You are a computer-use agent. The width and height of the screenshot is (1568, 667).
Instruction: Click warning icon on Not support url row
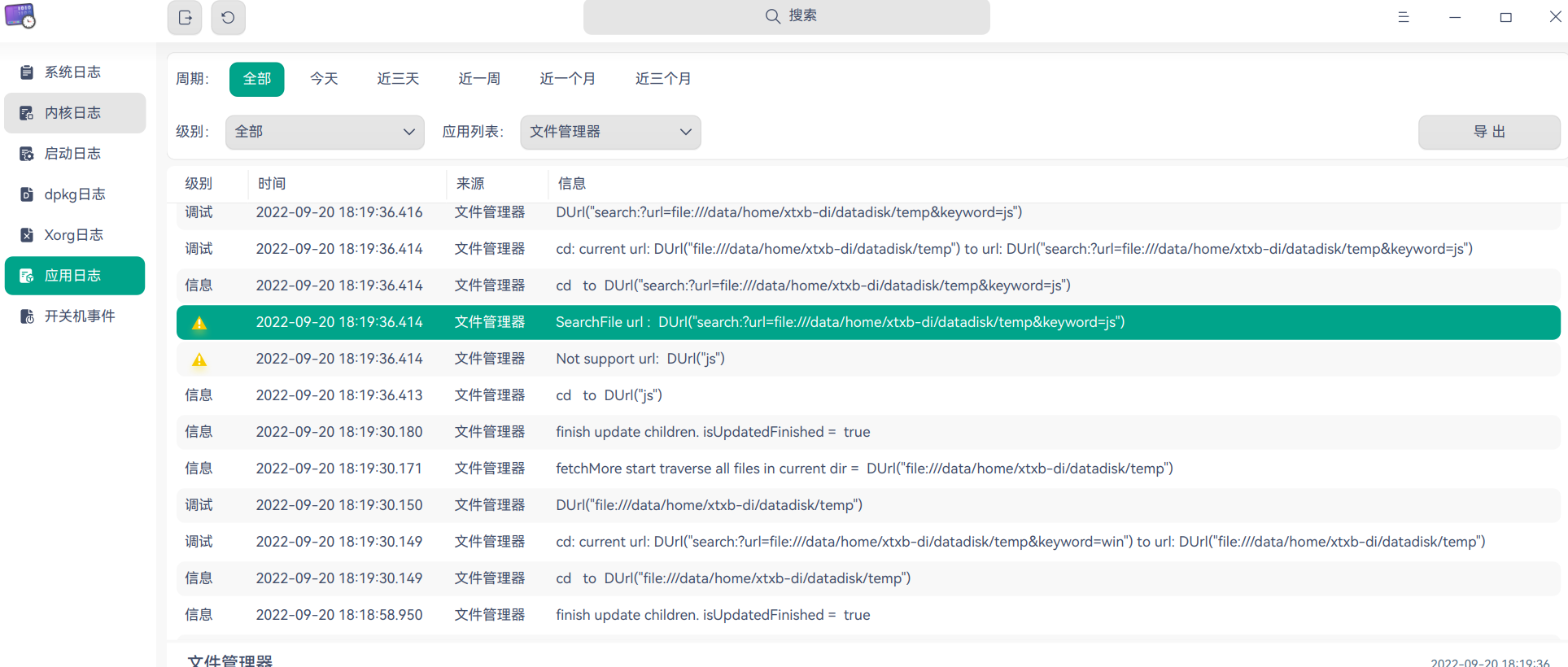point(199,360)
